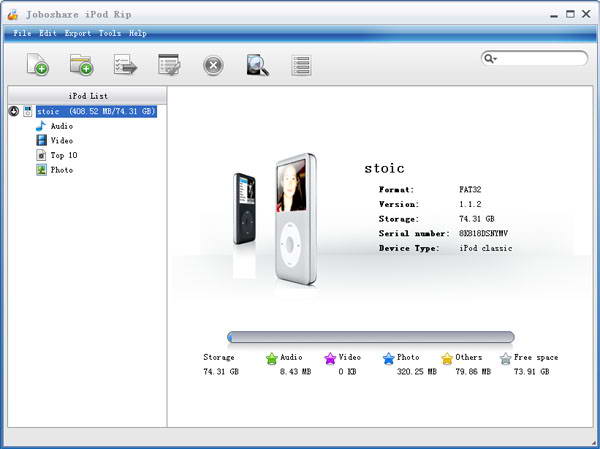
Task: Select stoic (408.52 MB/74.31 GB) device
Action: pos(96,111)
